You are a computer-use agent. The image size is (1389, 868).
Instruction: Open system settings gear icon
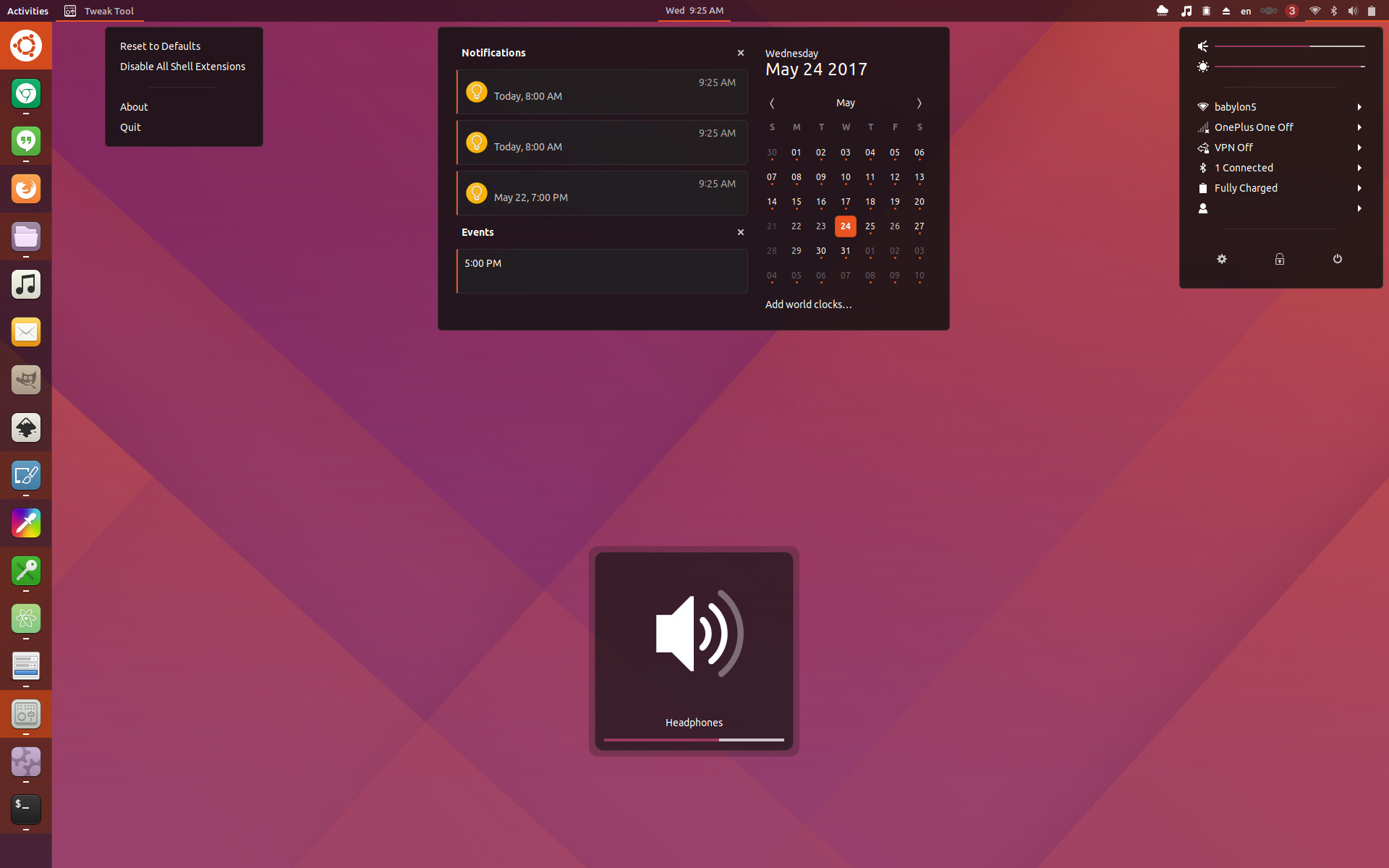pyautogui.click(x=1222, y=259)
